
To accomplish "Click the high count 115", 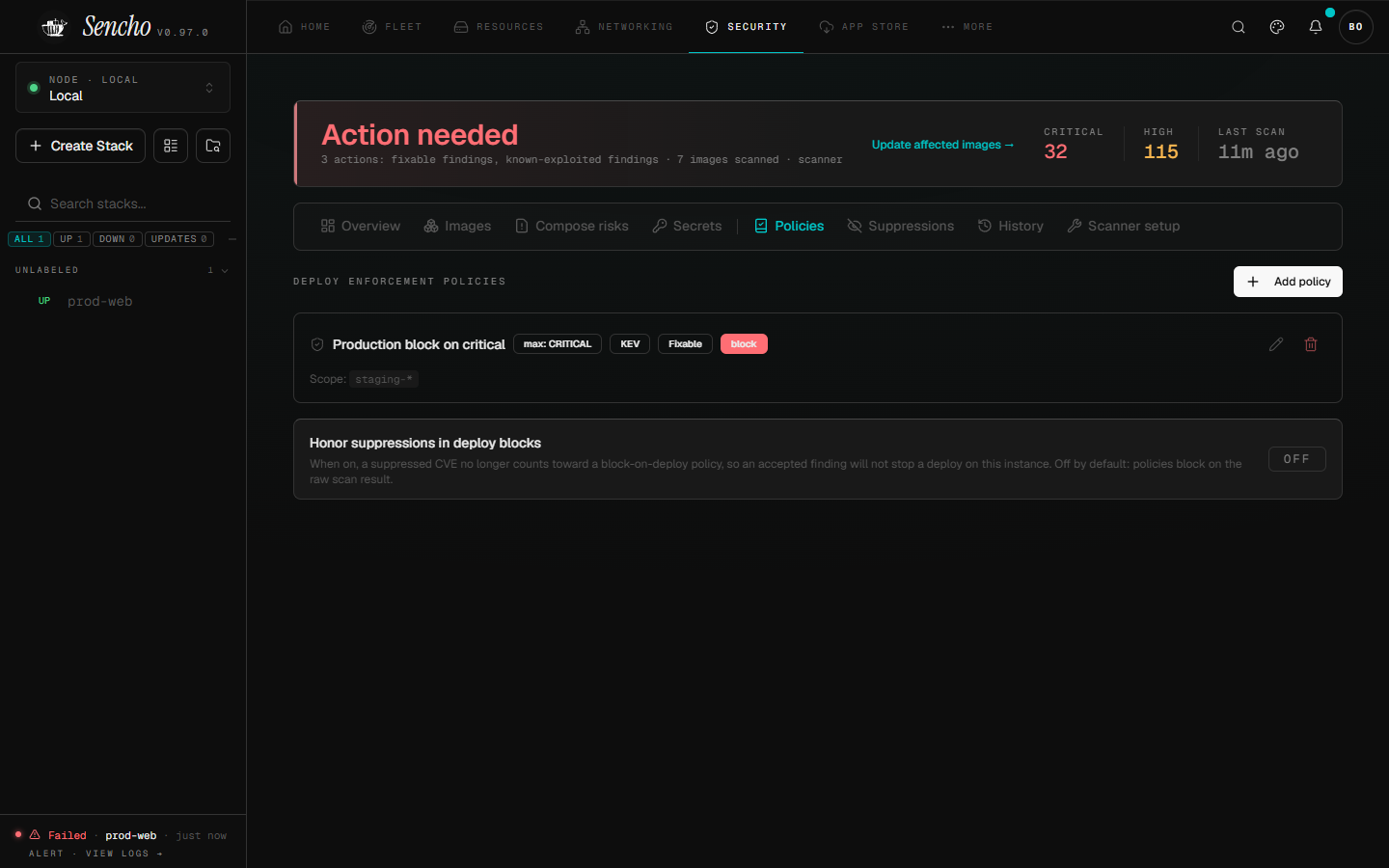I will (x=1161, y=151).
